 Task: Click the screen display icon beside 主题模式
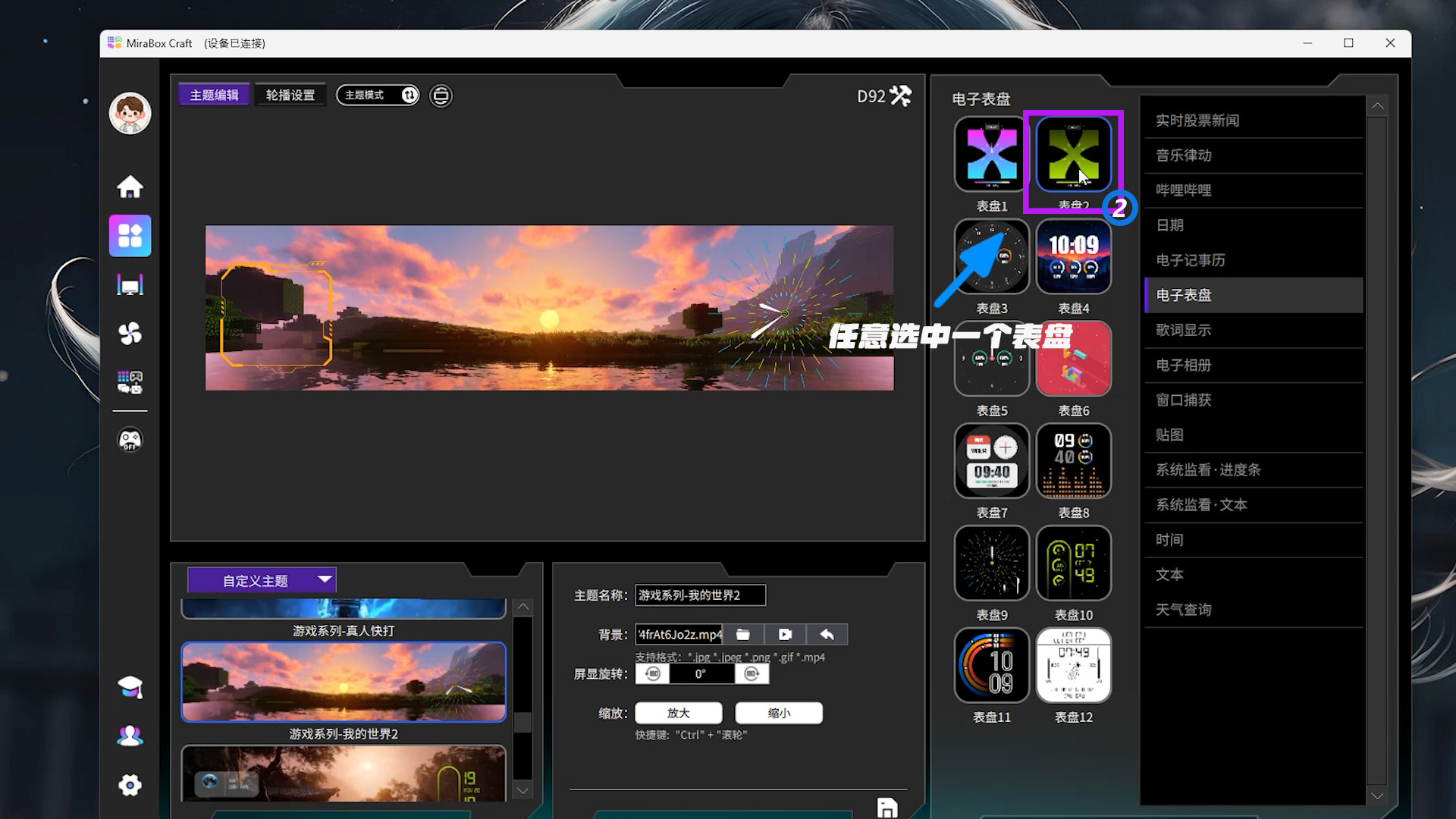click(x=441, y=96)
